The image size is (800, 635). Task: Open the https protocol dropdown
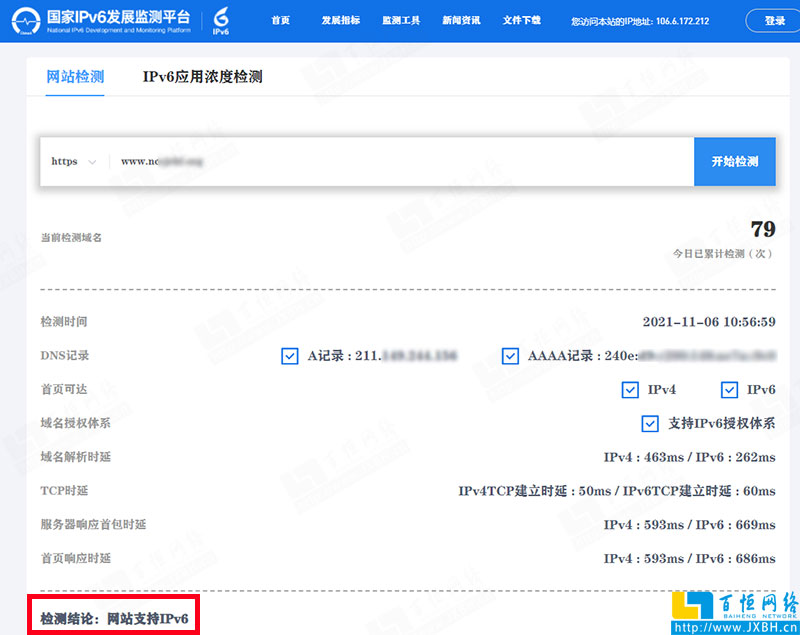point(73,161)
